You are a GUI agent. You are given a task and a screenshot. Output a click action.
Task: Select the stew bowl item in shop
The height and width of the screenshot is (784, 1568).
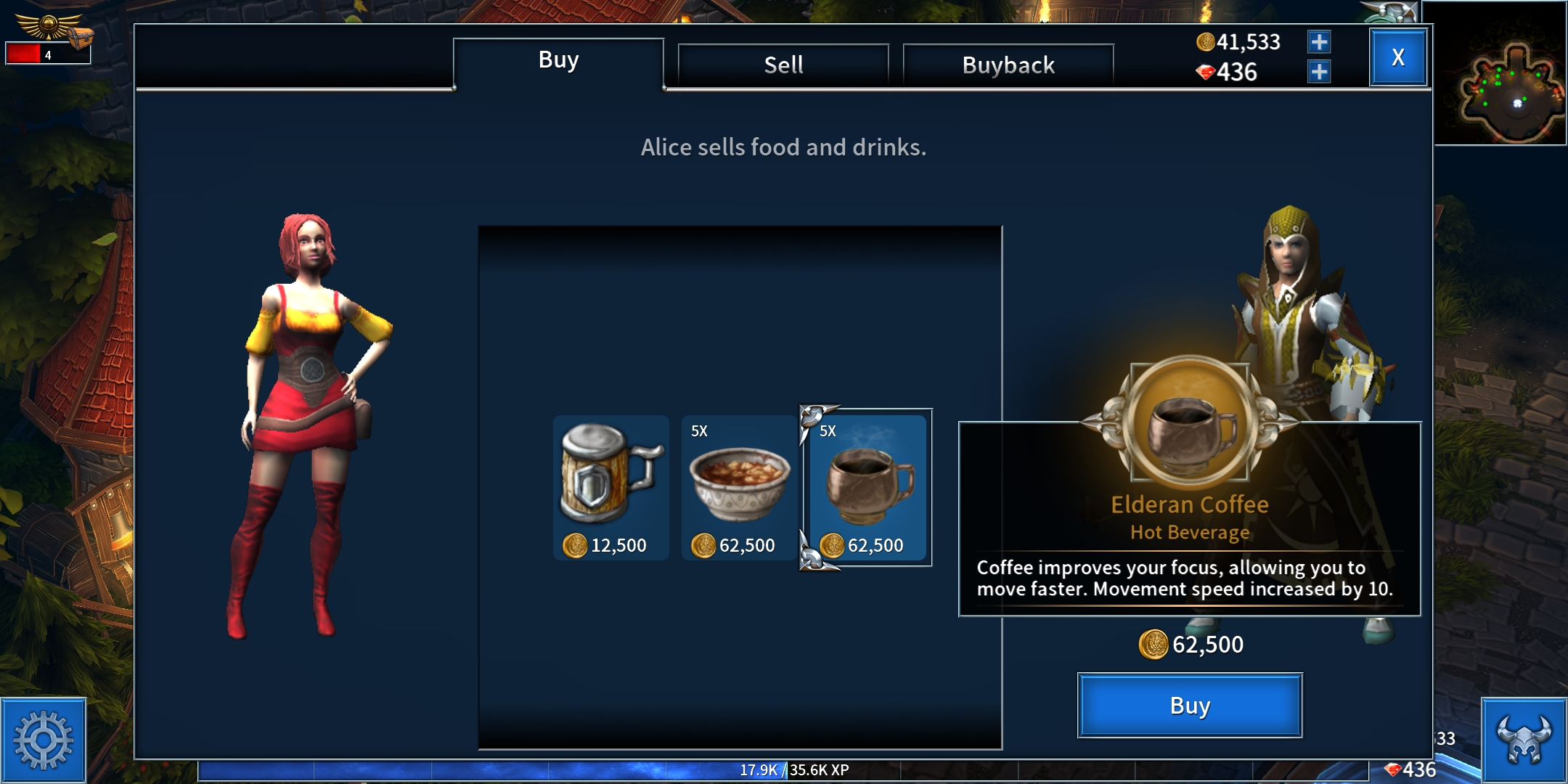(x=739, y=487)
